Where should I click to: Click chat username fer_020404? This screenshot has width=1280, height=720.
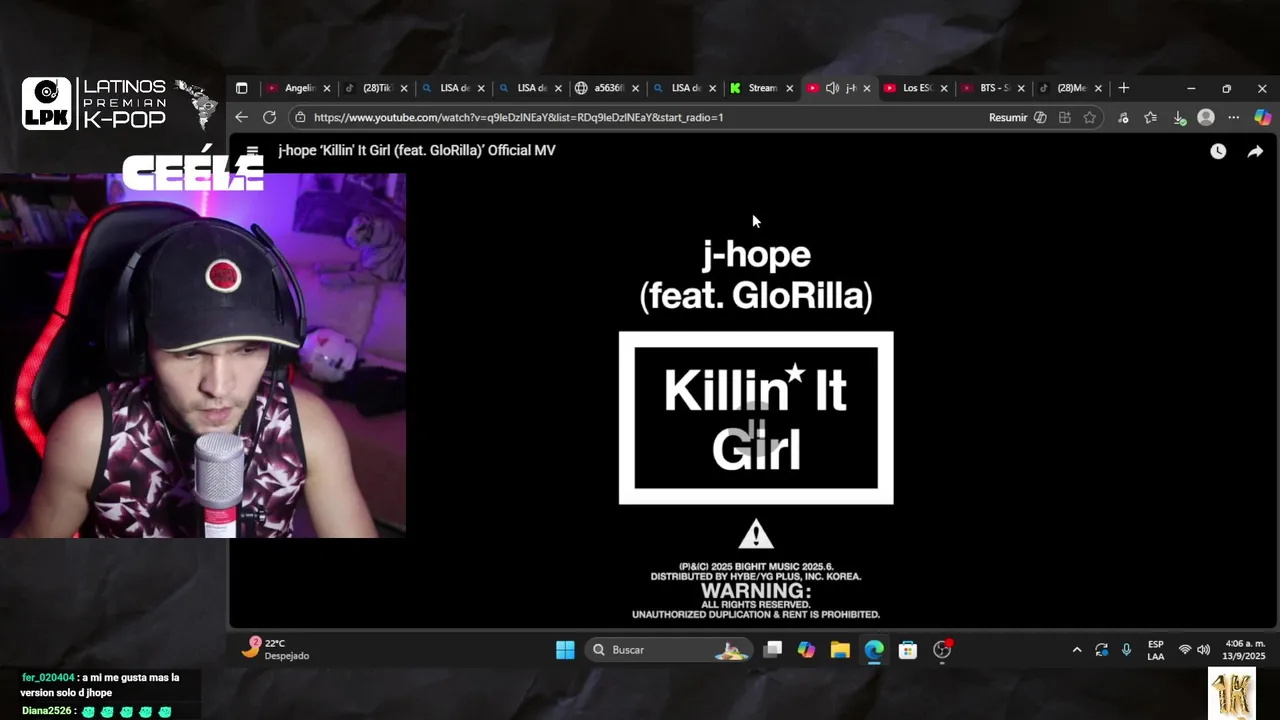(48, 677)
